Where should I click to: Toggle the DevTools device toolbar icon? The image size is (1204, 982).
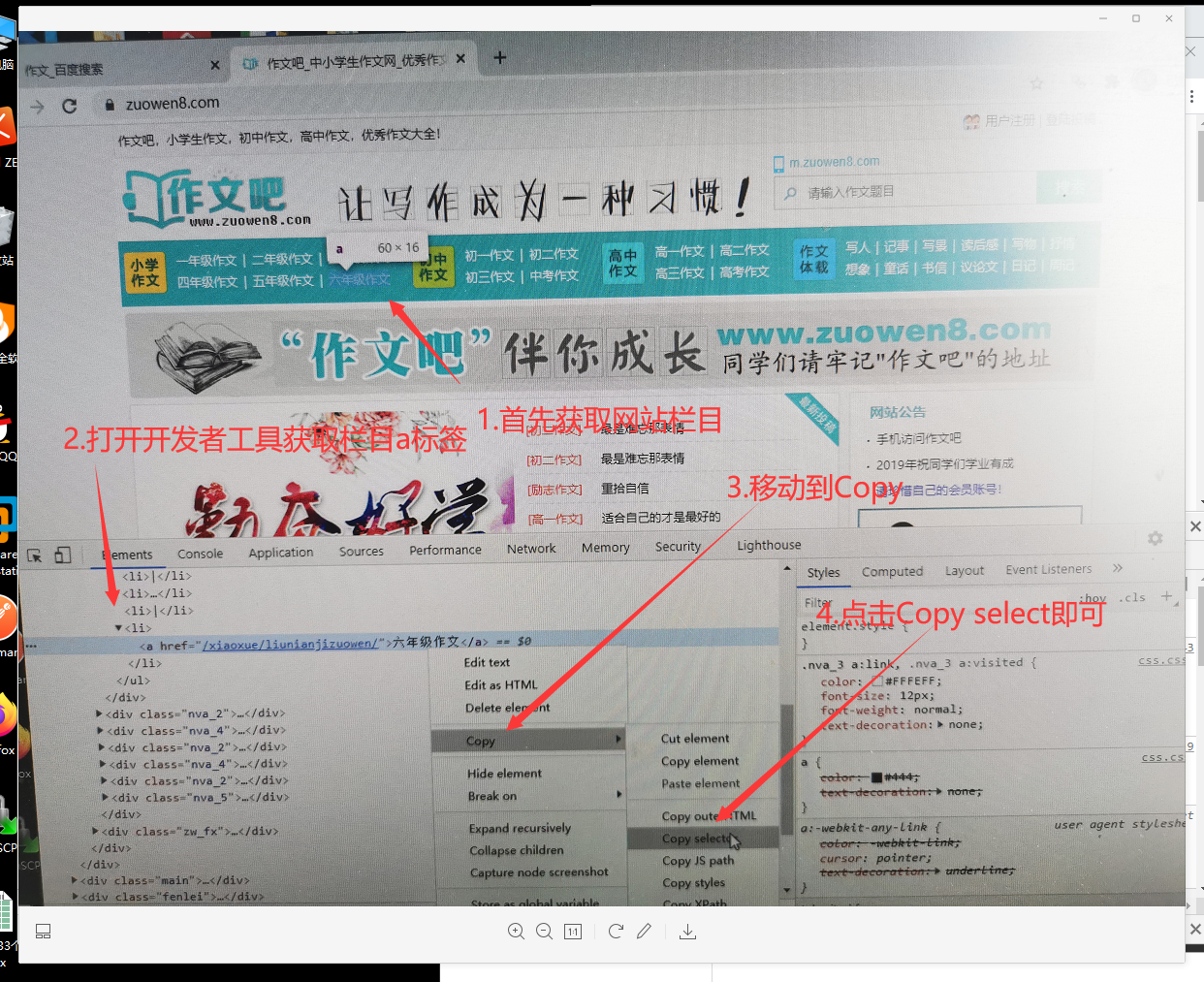(63, 554)
